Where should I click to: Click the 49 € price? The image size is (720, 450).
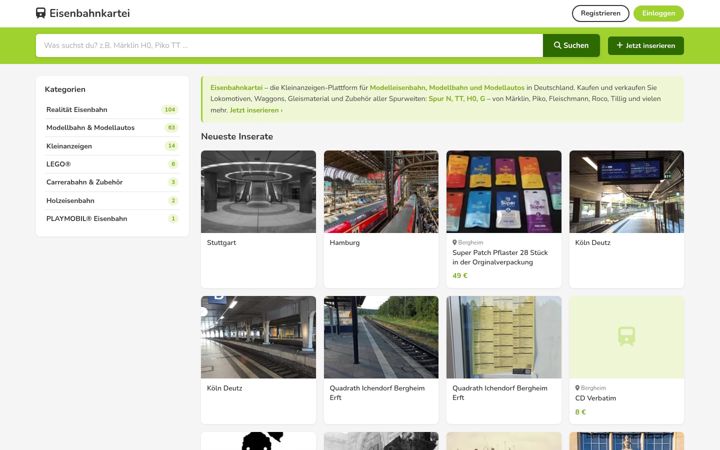pos(460,276)
